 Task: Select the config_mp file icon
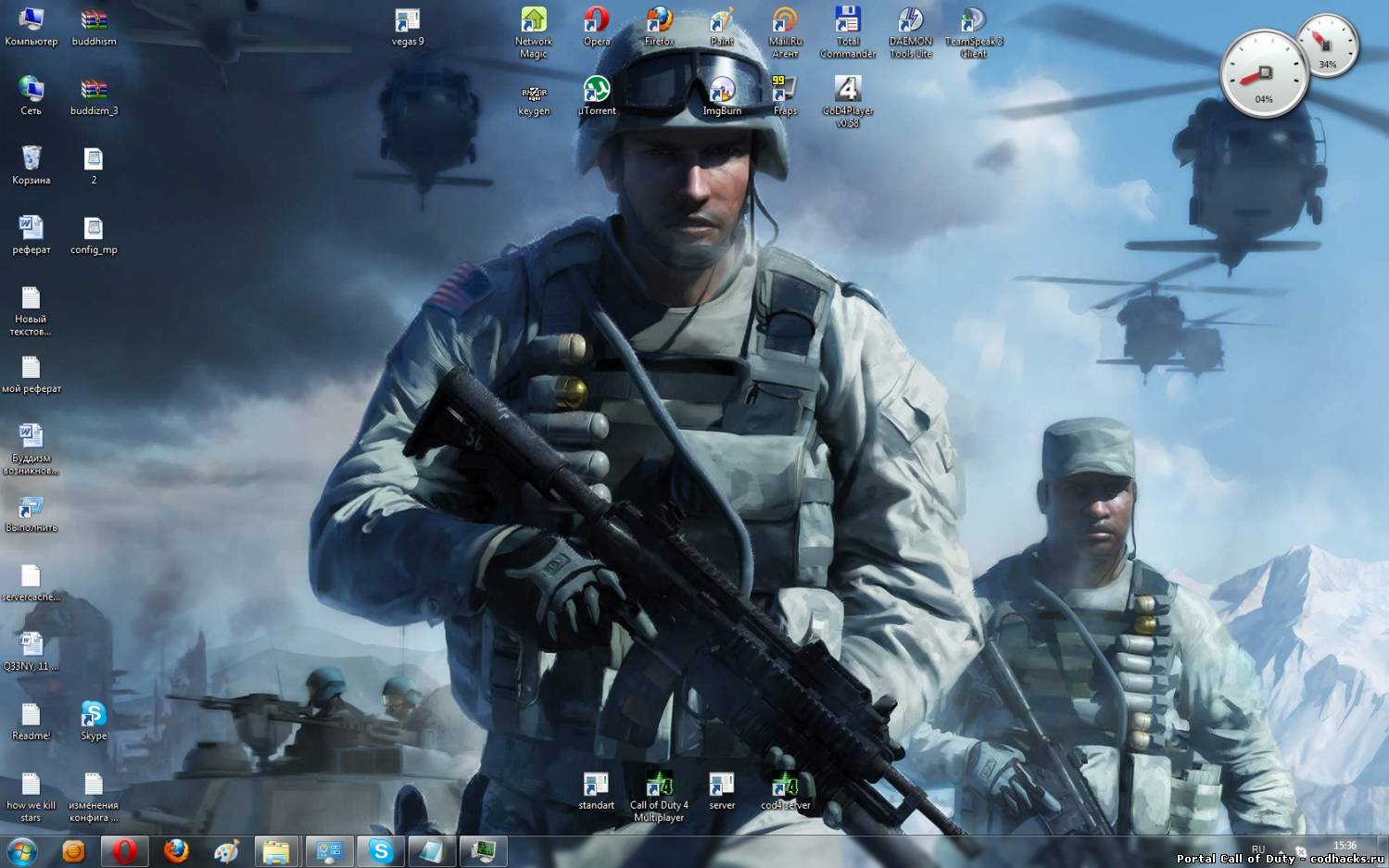(94, 234)
